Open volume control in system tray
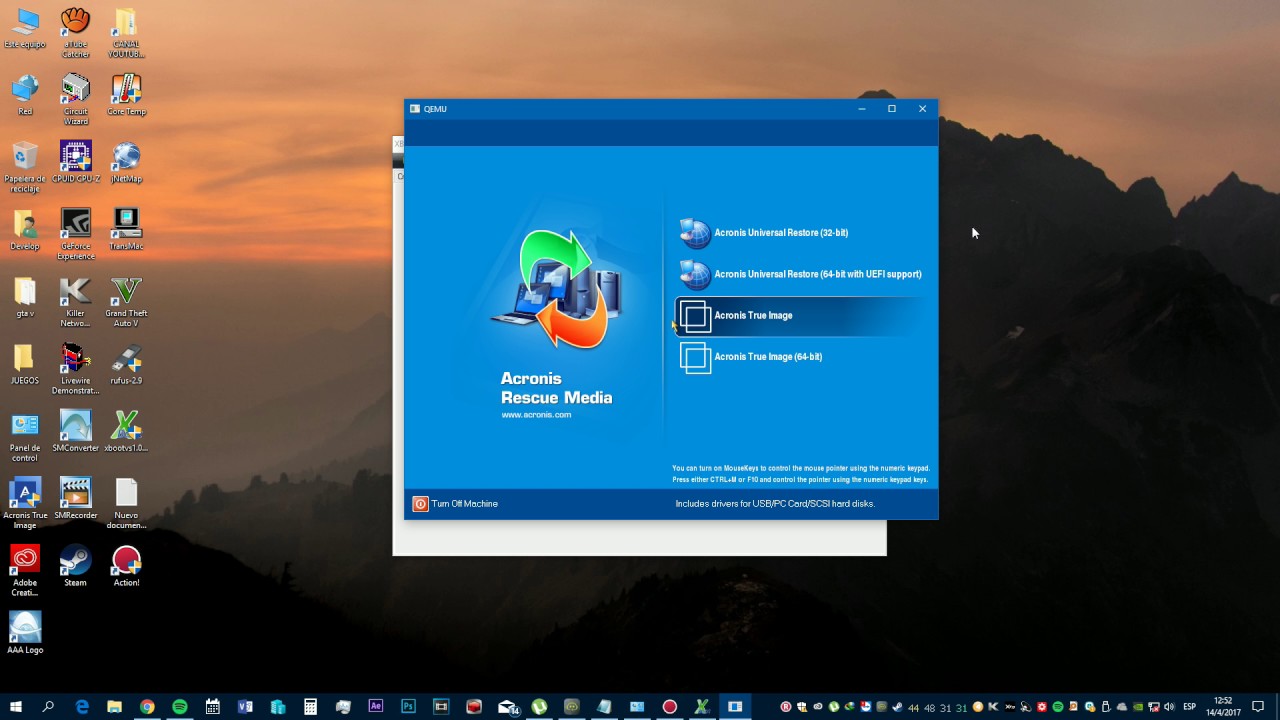This screenshot has height=720, width=1280. 1169,707
